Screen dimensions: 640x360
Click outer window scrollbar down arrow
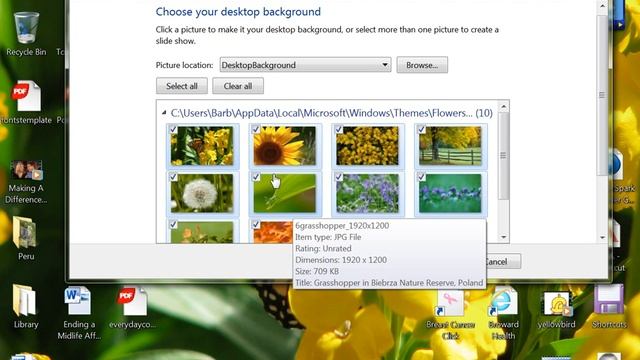tap(602, 237)
